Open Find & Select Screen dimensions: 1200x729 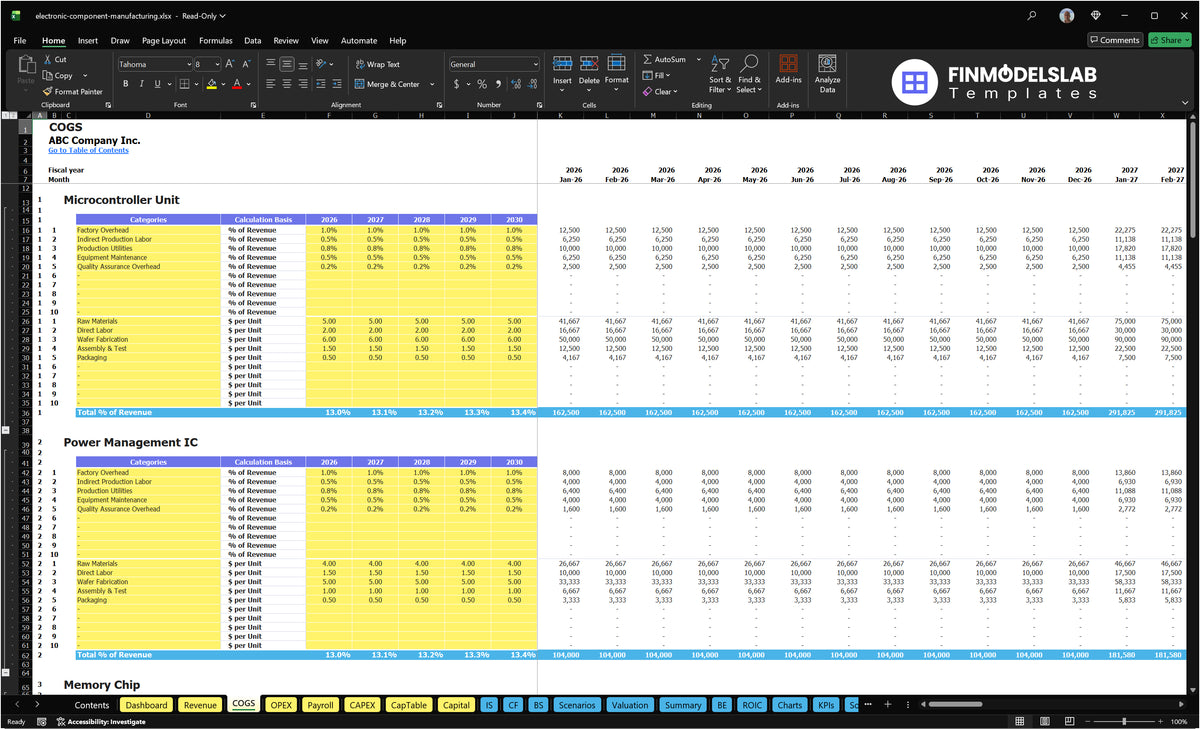tap(750, 74)
